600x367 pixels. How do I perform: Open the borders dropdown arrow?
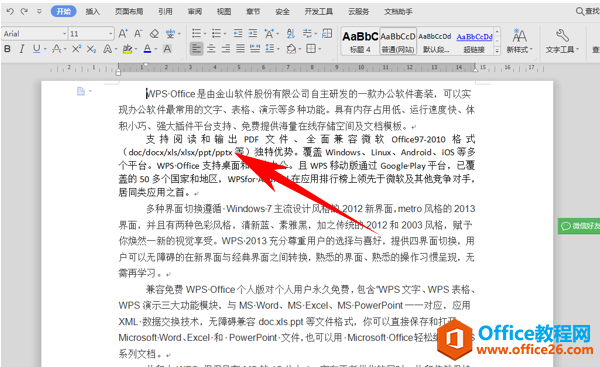[320, 49]
